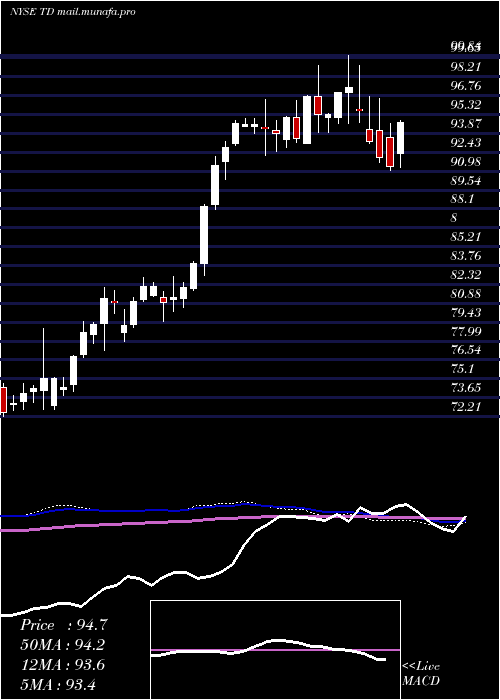Click the last white candle at chart right

click(400, 138)
